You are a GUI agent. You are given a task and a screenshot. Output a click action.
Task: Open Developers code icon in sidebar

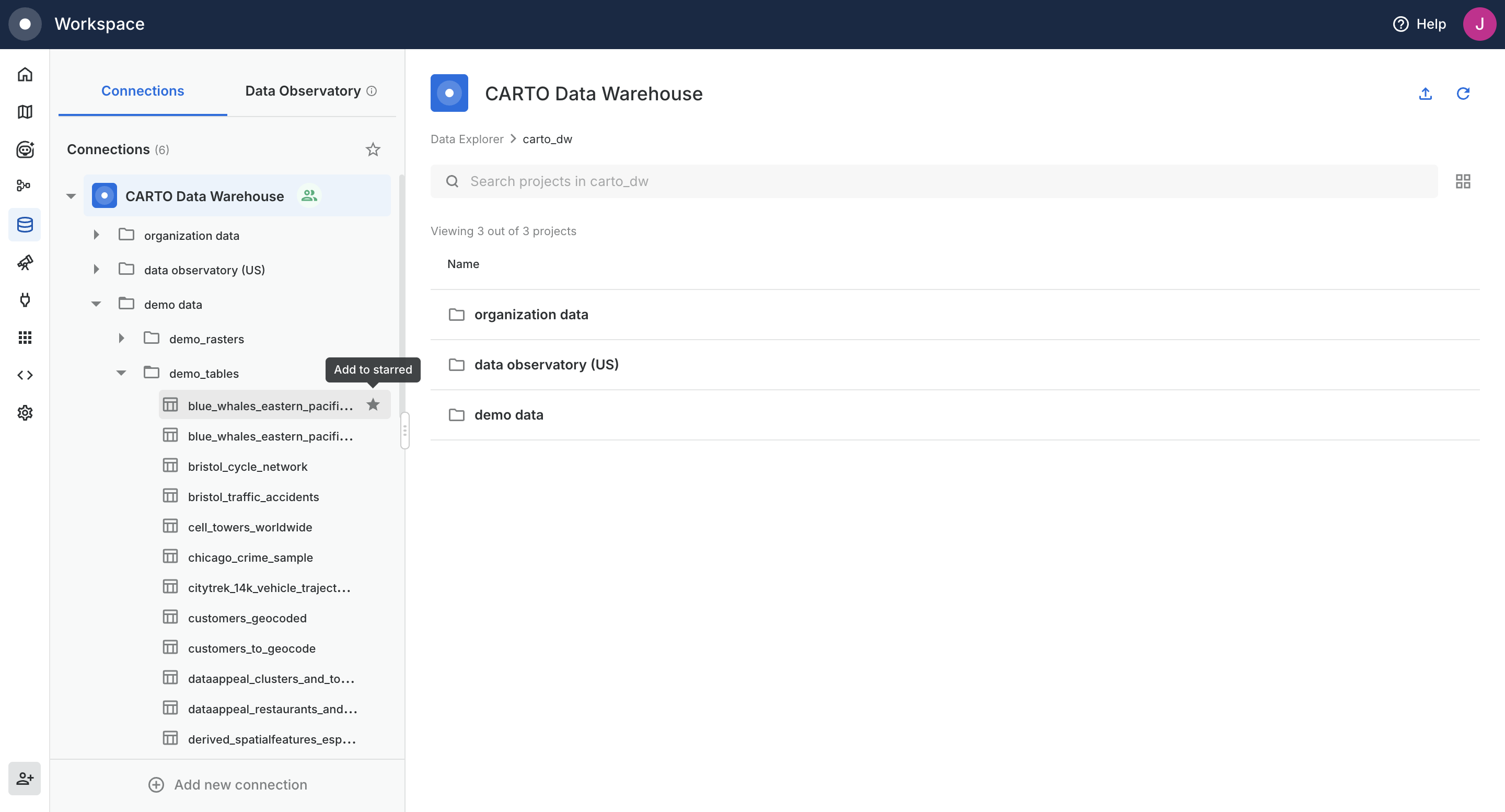25,375
